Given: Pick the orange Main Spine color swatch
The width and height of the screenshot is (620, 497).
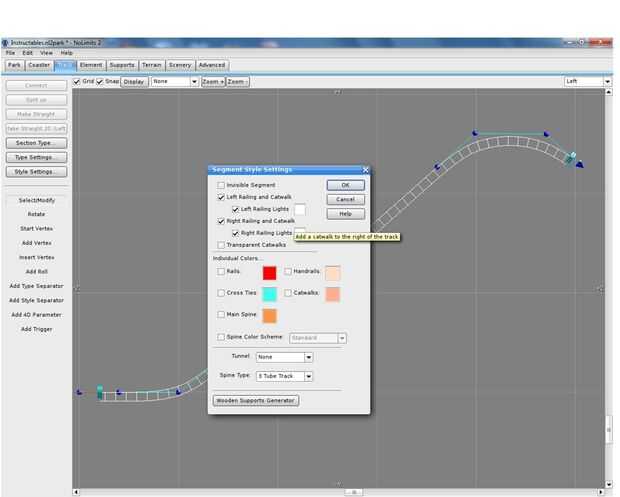Looking at the screenshot, I should [x=270, y=316].
